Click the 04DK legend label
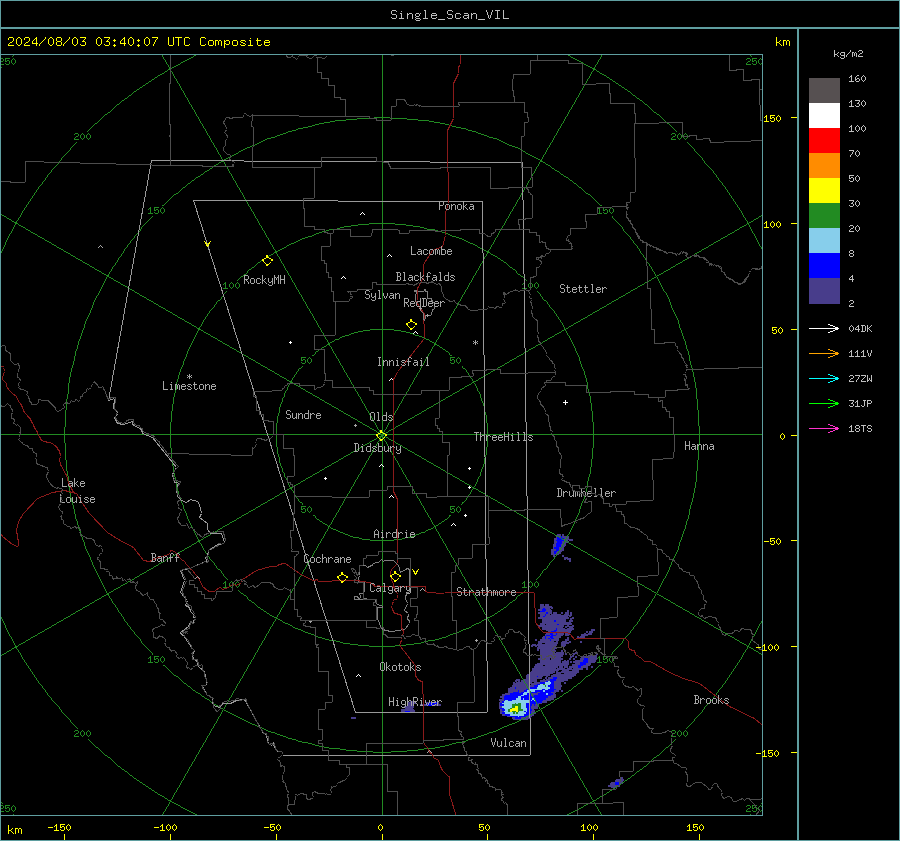Image resolution: width=900 pixels, height=841 pixels. point(860,329)
